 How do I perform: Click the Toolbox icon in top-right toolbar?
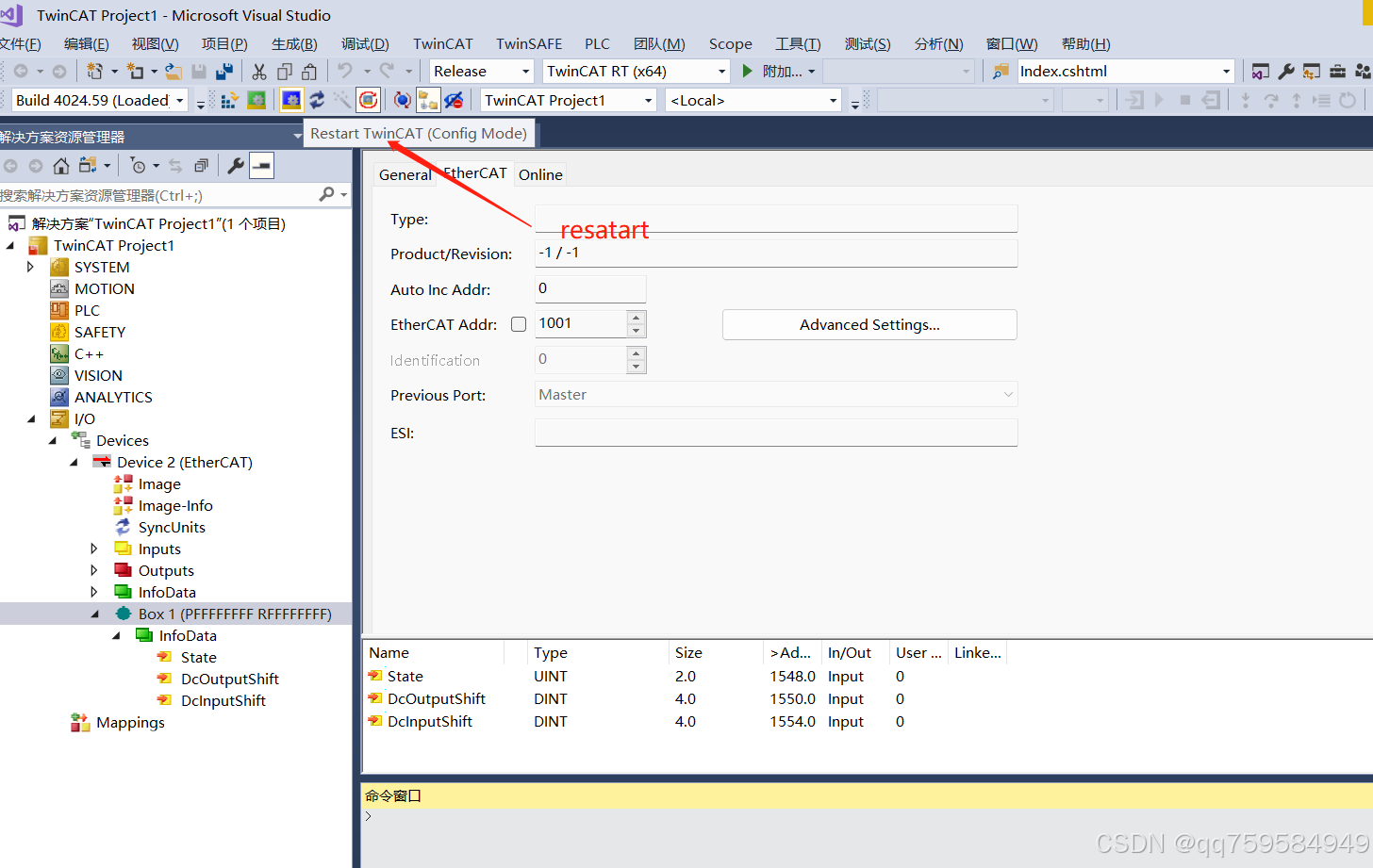pyautogui.click(x=1337, y=71)
